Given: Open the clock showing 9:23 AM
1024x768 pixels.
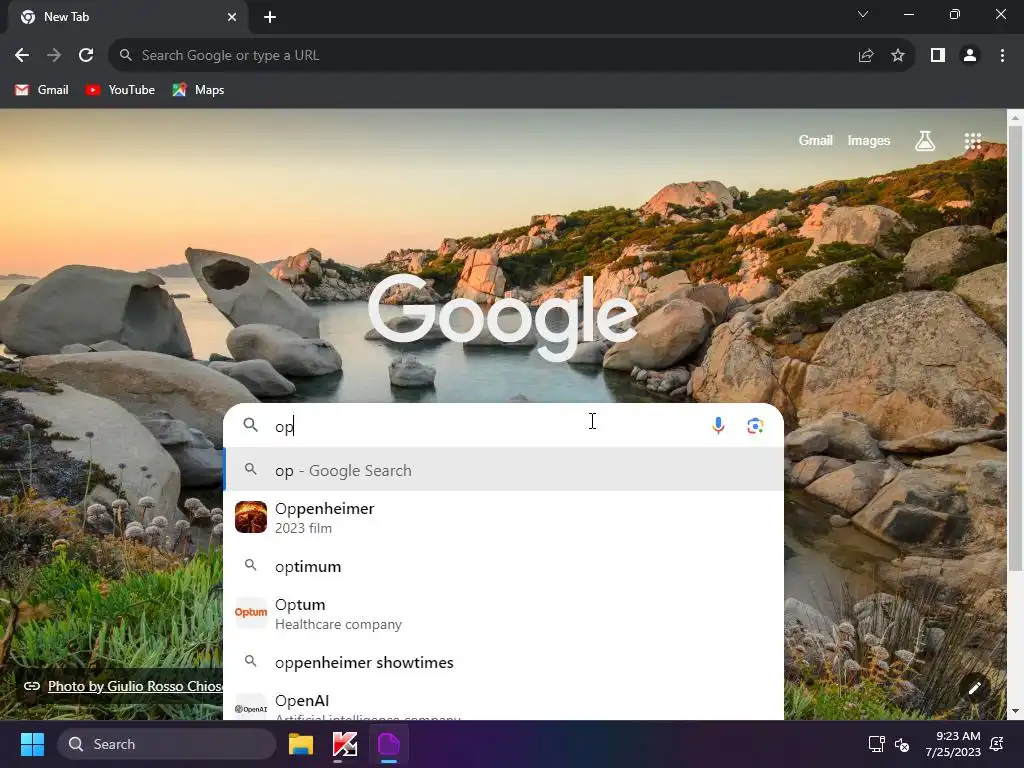Looking at the screenshot, I should (x=953, y=744).
